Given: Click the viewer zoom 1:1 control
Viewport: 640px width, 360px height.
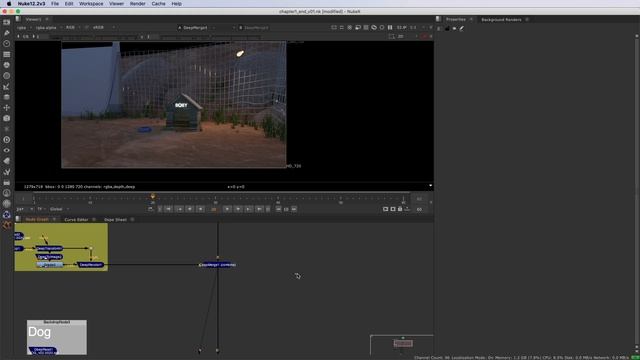Looking at the screenshot, I should [413, 27].
